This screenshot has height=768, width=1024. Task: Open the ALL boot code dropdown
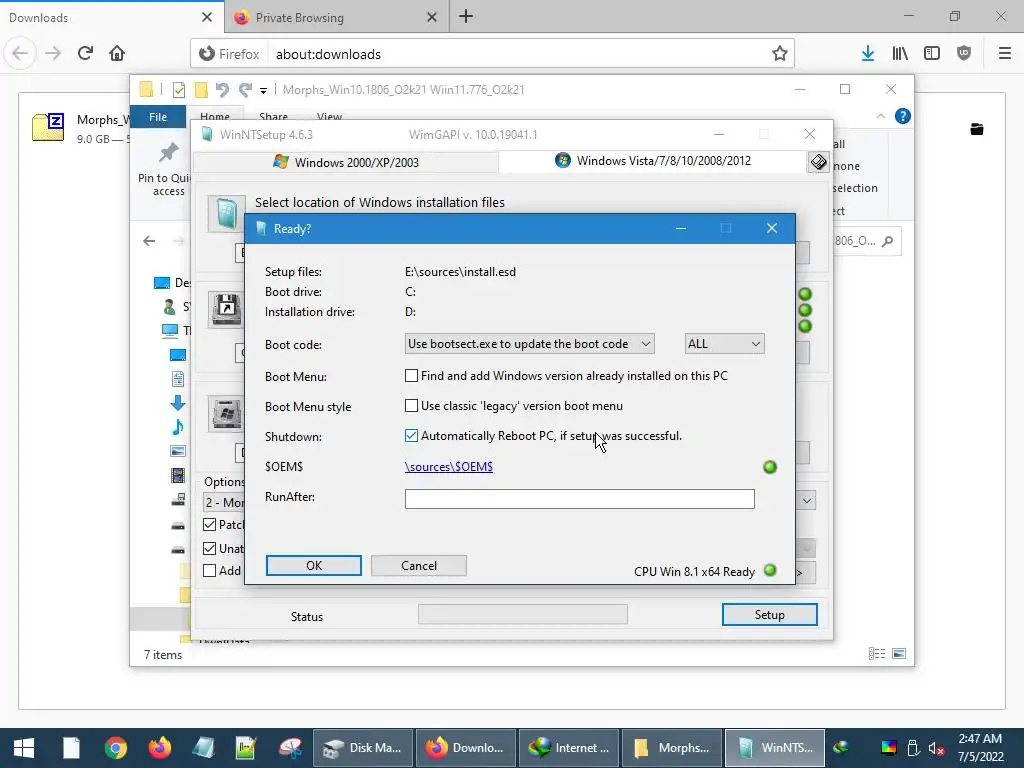click(x=724, y=344)
